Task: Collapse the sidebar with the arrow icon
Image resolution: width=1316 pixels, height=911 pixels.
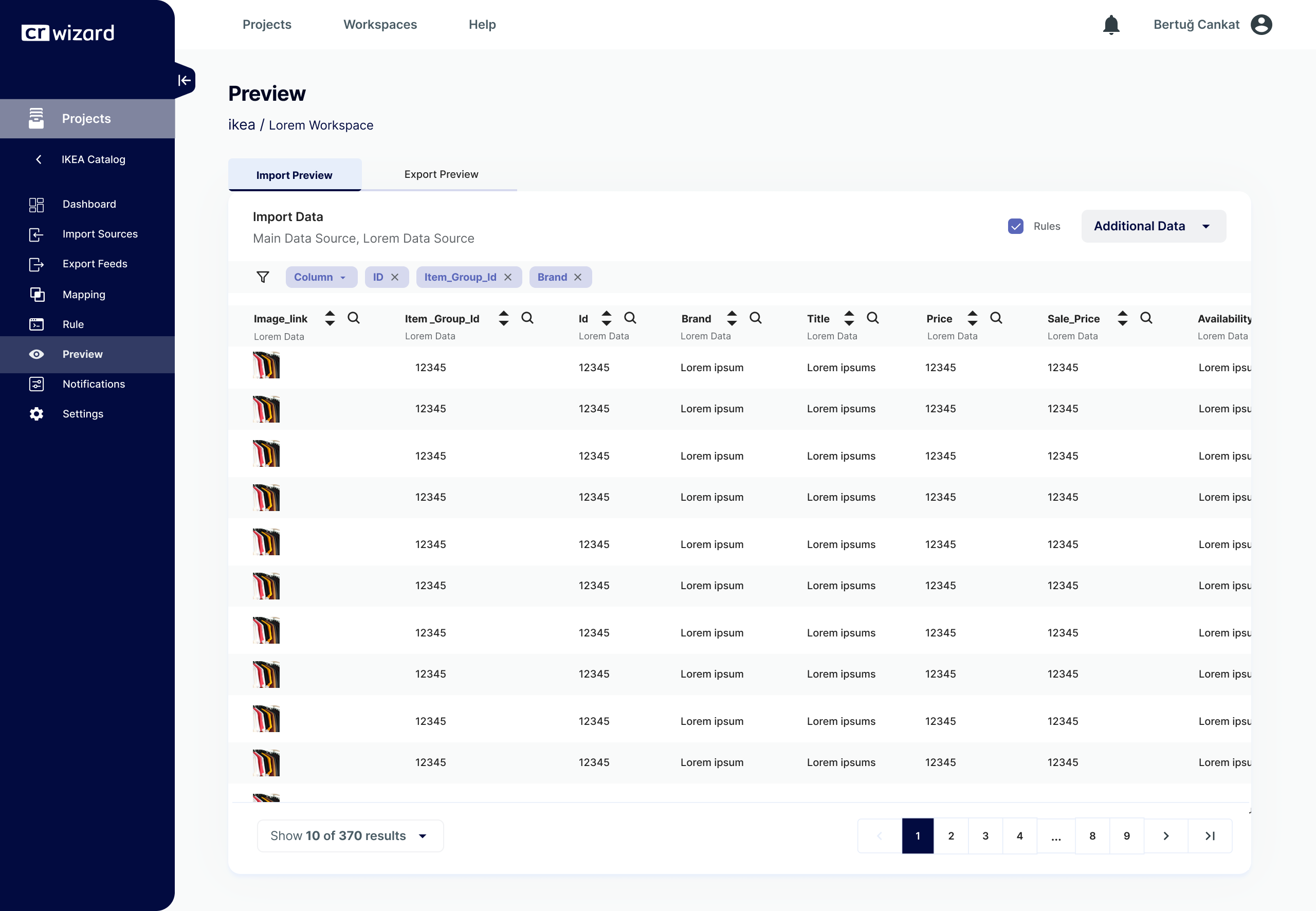Action: coord(185,81)
